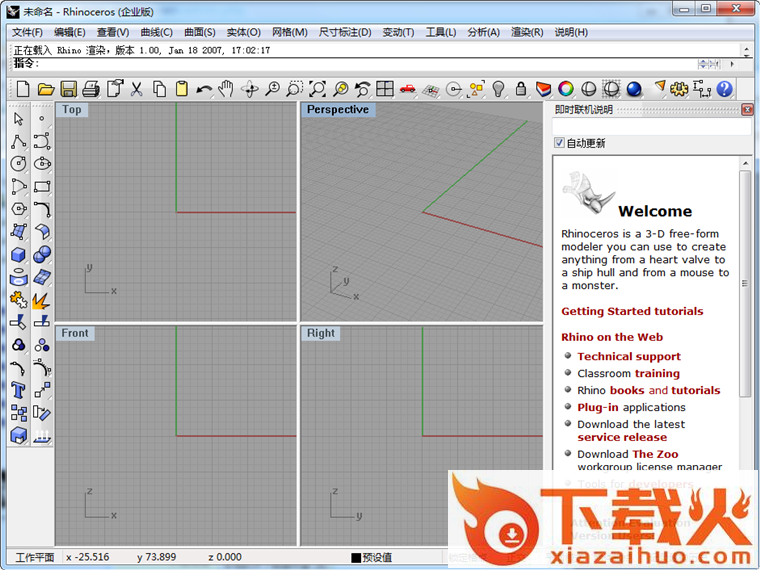Screen dimensions: 760x570
Task: Click the red car named views icon
Action: 408,89
